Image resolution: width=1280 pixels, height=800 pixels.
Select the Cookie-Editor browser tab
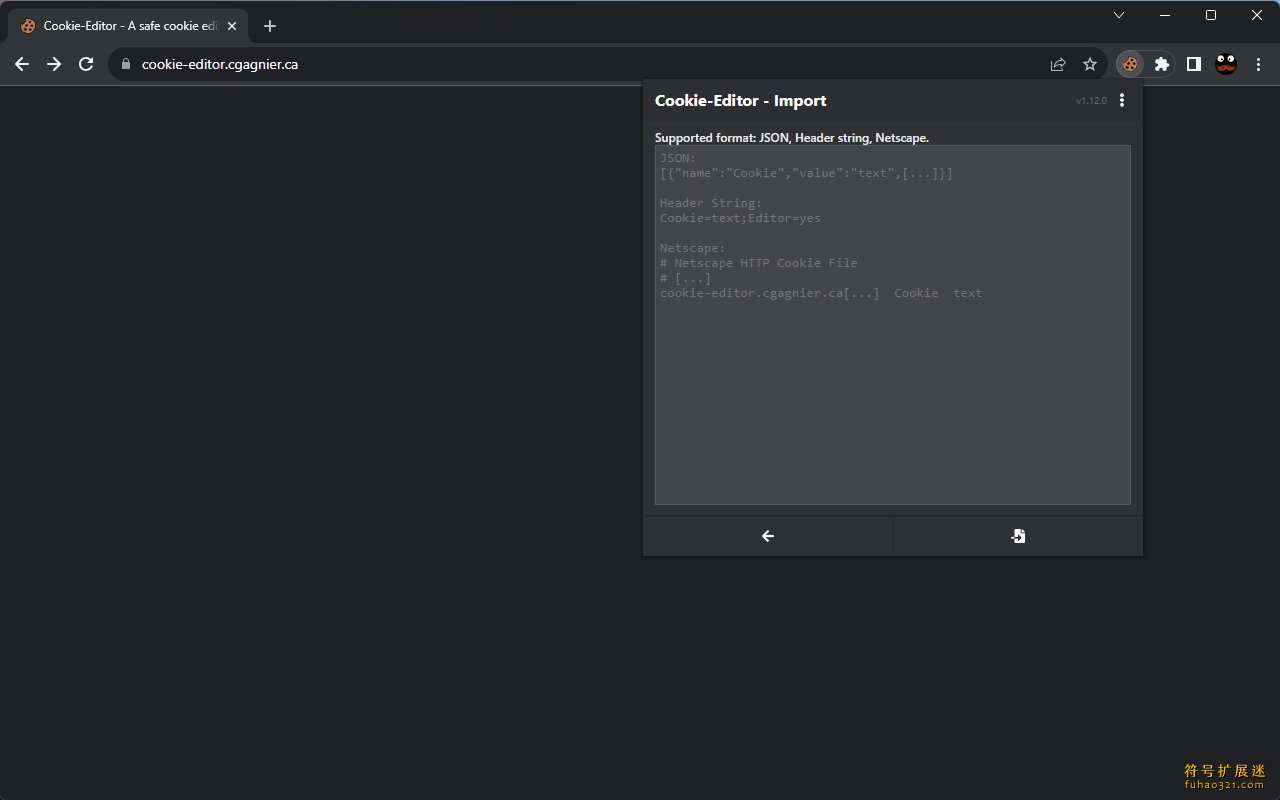(x=128, y=26)
